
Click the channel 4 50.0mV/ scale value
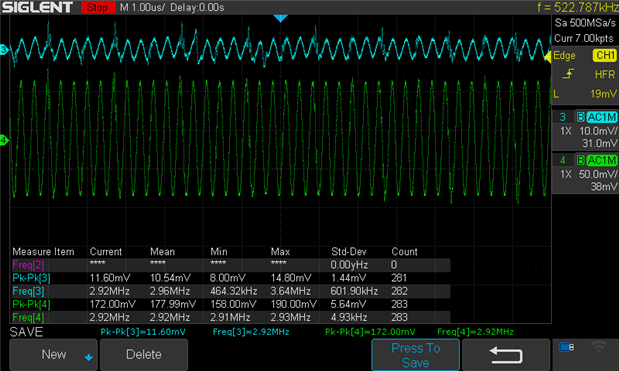pyautogui.click(x=598, y=174)
